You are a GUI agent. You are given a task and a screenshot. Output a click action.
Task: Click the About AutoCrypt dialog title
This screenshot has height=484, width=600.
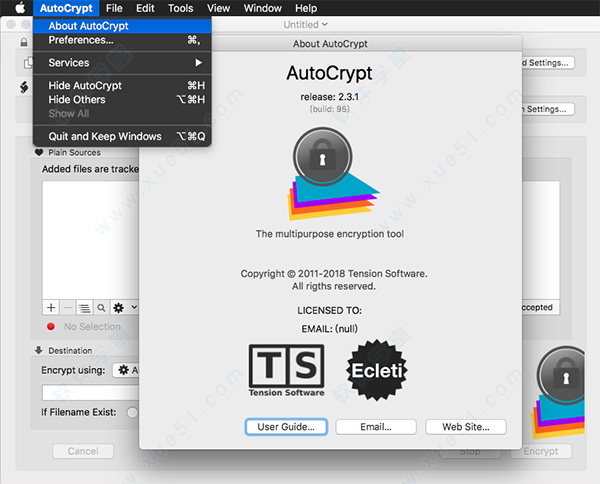coord(330,44)
